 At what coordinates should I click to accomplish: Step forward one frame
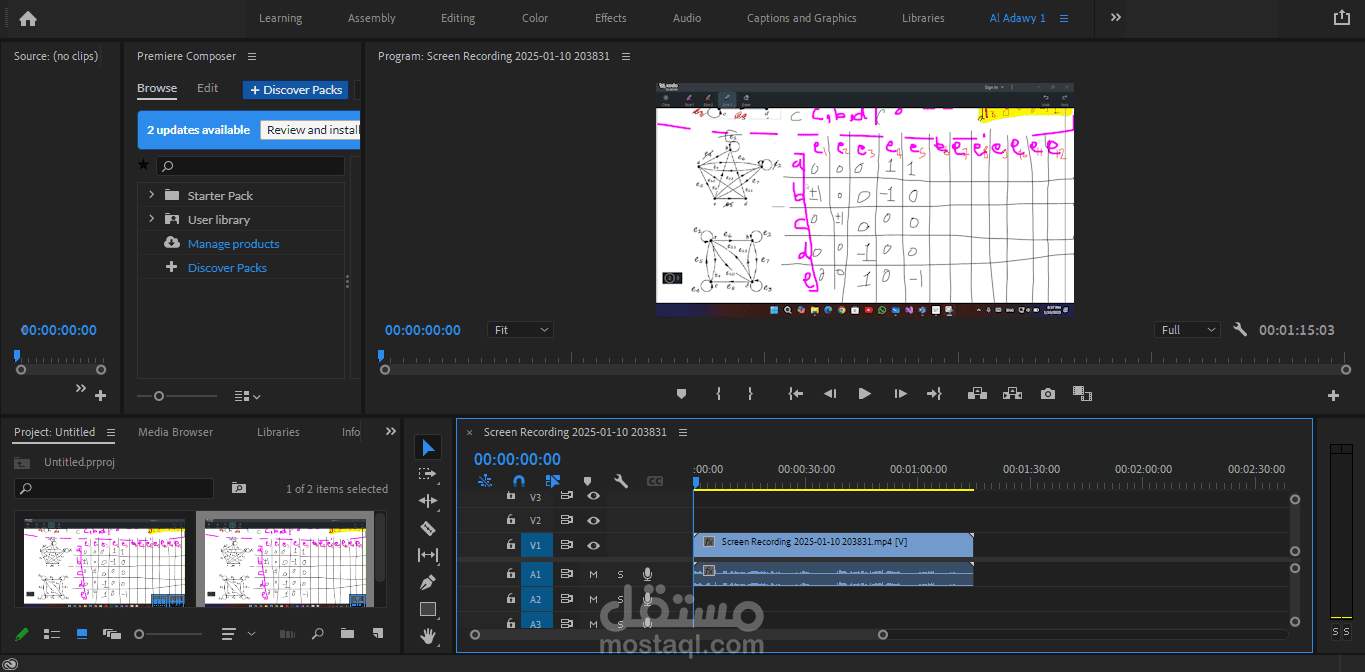900,394
